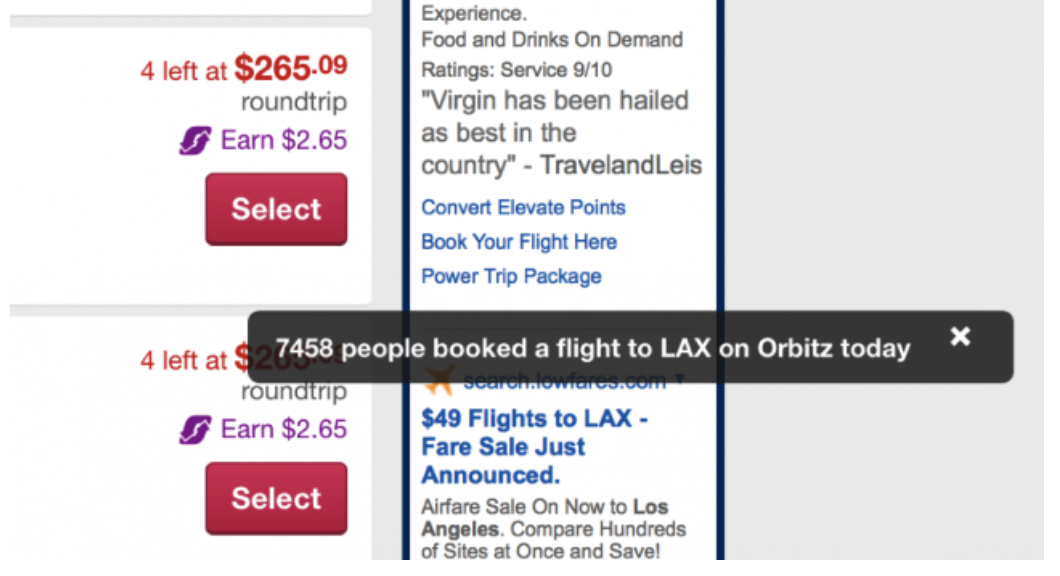Close the Orbitz booking notification banner
1060x576 pixels.
960,336
